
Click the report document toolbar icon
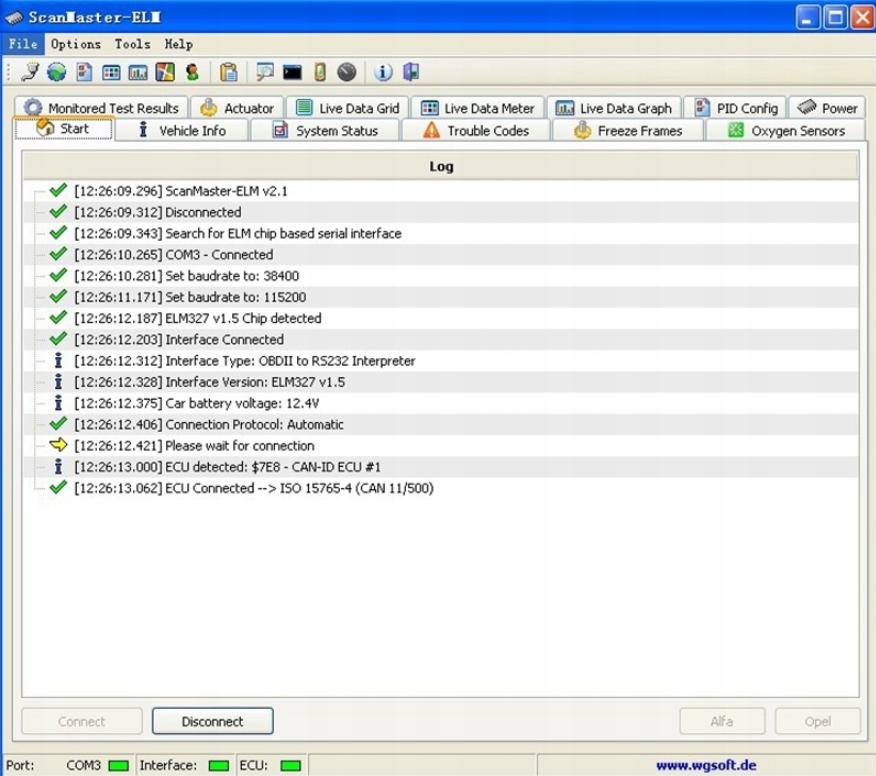coord(84,72)
